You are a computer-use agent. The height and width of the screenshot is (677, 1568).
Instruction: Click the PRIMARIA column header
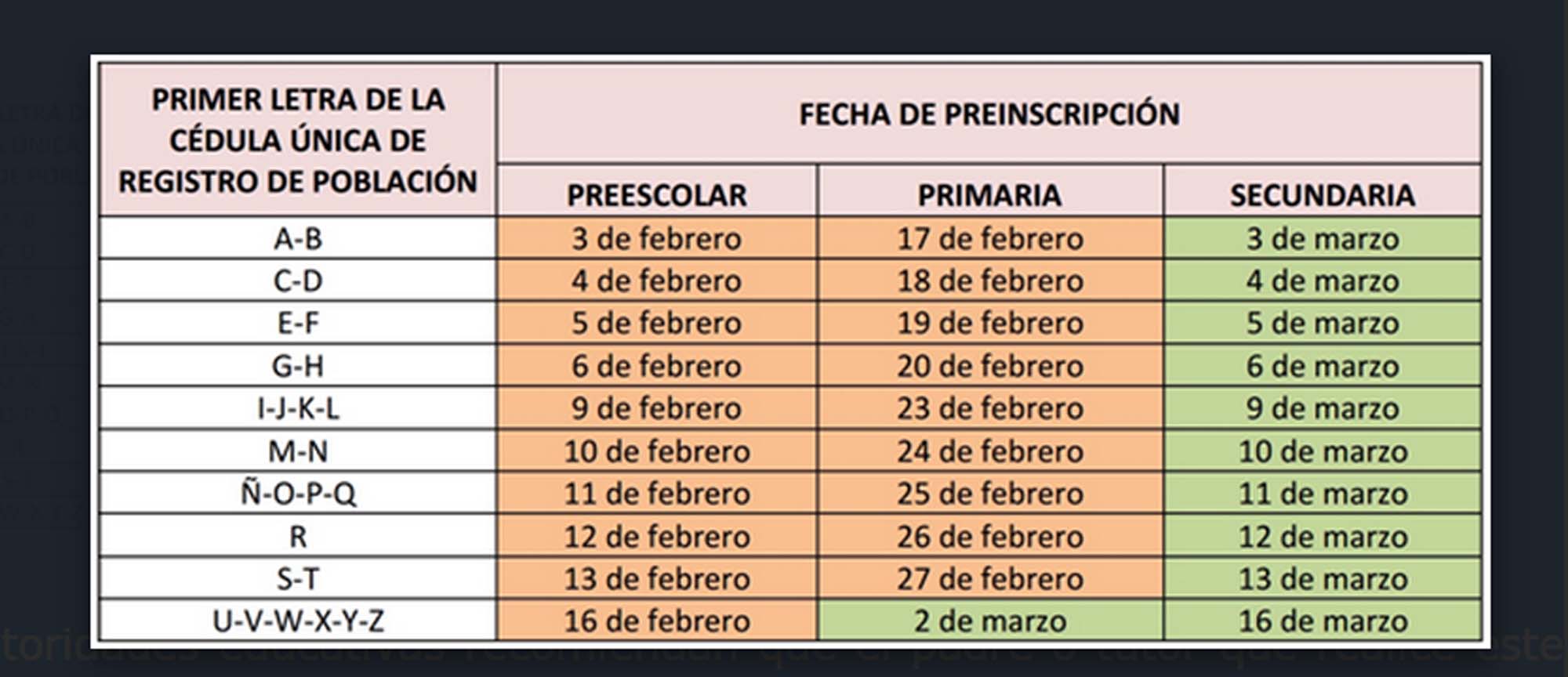(989, 195)
